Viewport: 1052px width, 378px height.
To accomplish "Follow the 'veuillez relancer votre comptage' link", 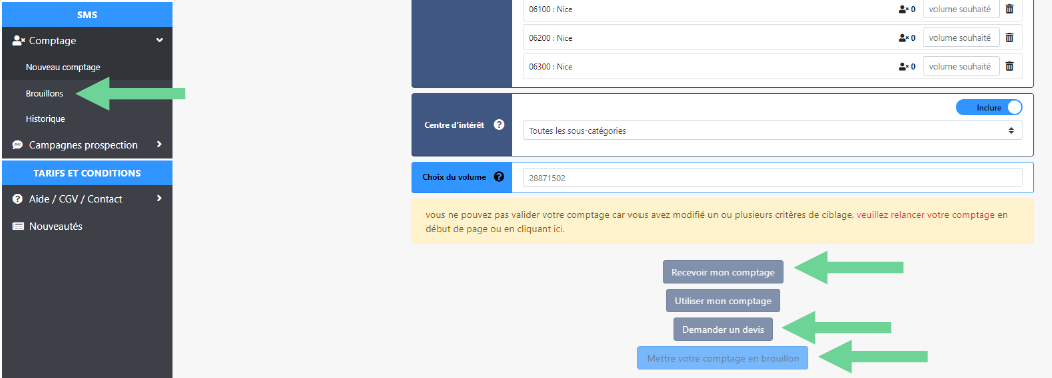I will point(925,216).
